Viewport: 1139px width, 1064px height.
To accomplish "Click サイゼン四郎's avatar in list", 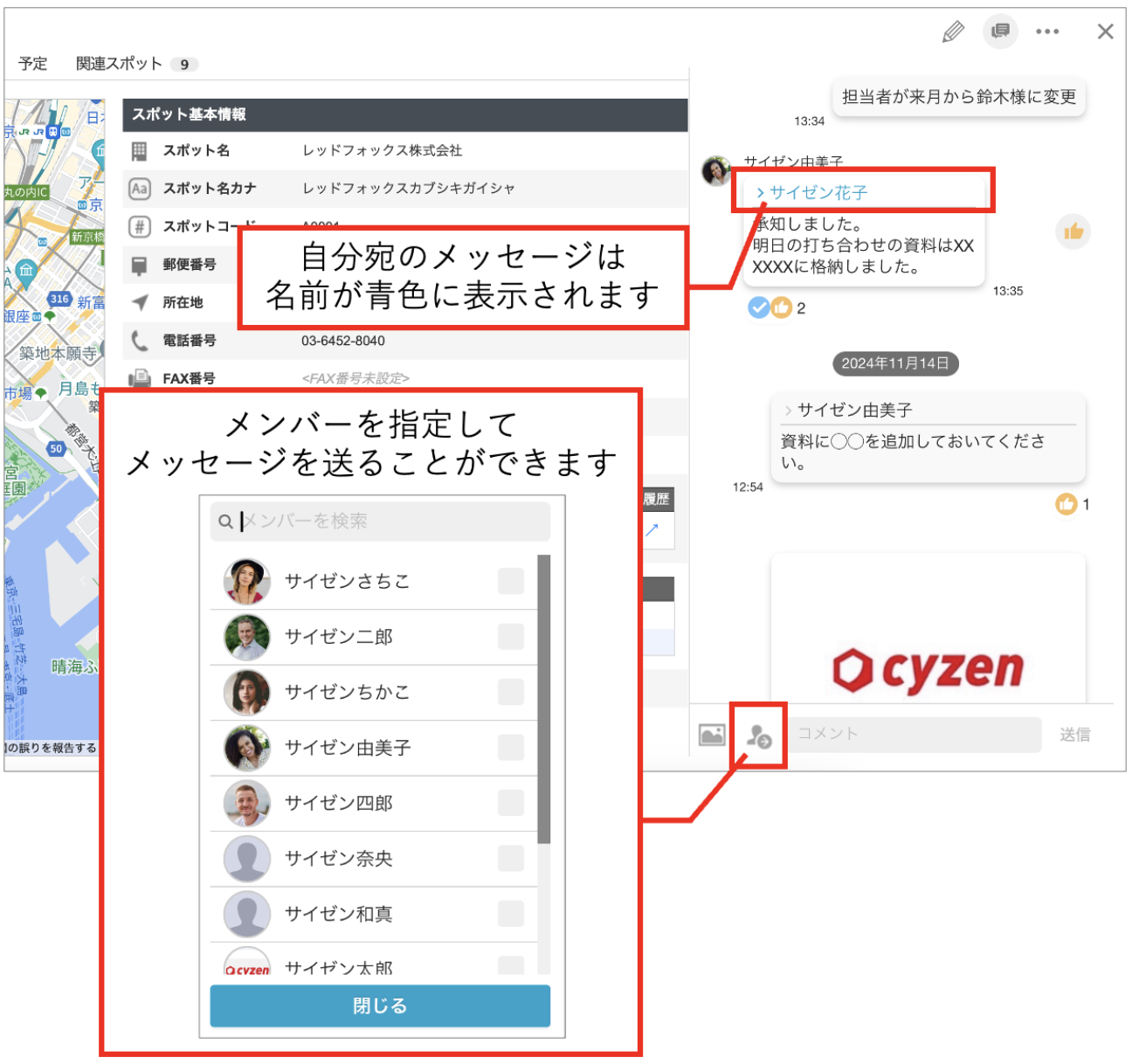I will pyautogui.click(x=246, y=804).
